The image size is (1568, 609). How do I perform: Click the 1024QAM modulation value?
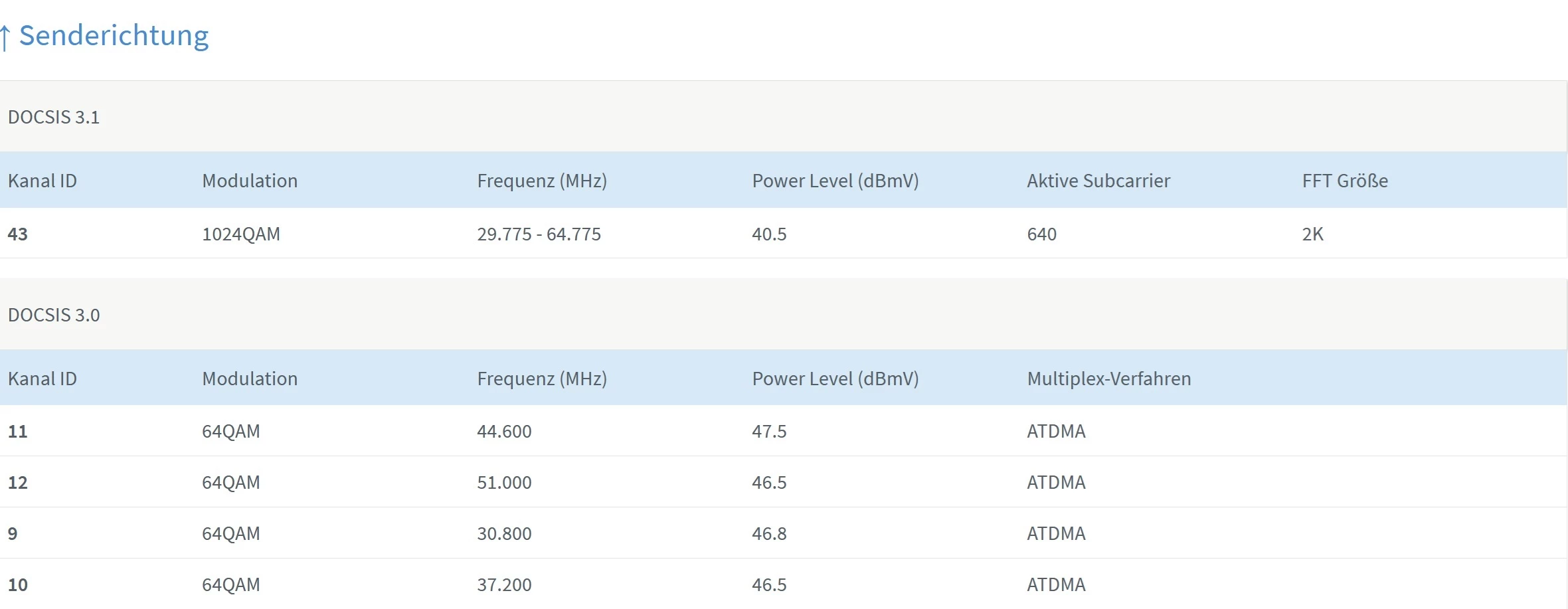pyautogui.click(x=241, y=234)
